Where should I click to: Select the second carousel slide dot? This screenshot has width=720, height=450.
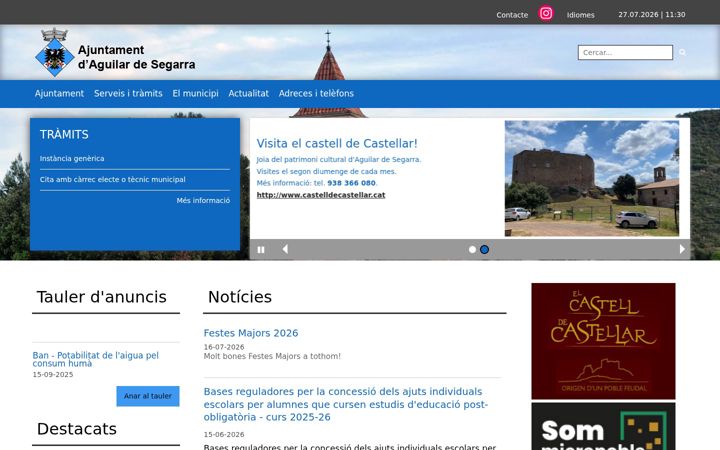[x=484, y=250]
